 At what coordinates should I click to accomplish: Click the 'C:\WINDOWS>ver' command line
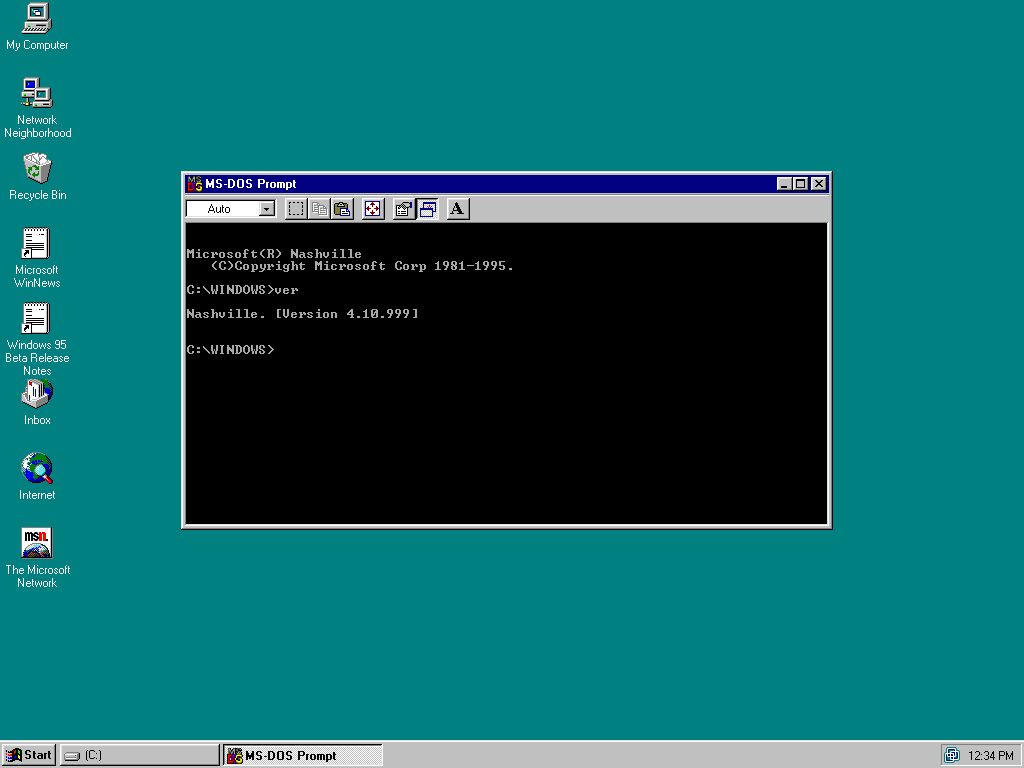tap(242, 290)
